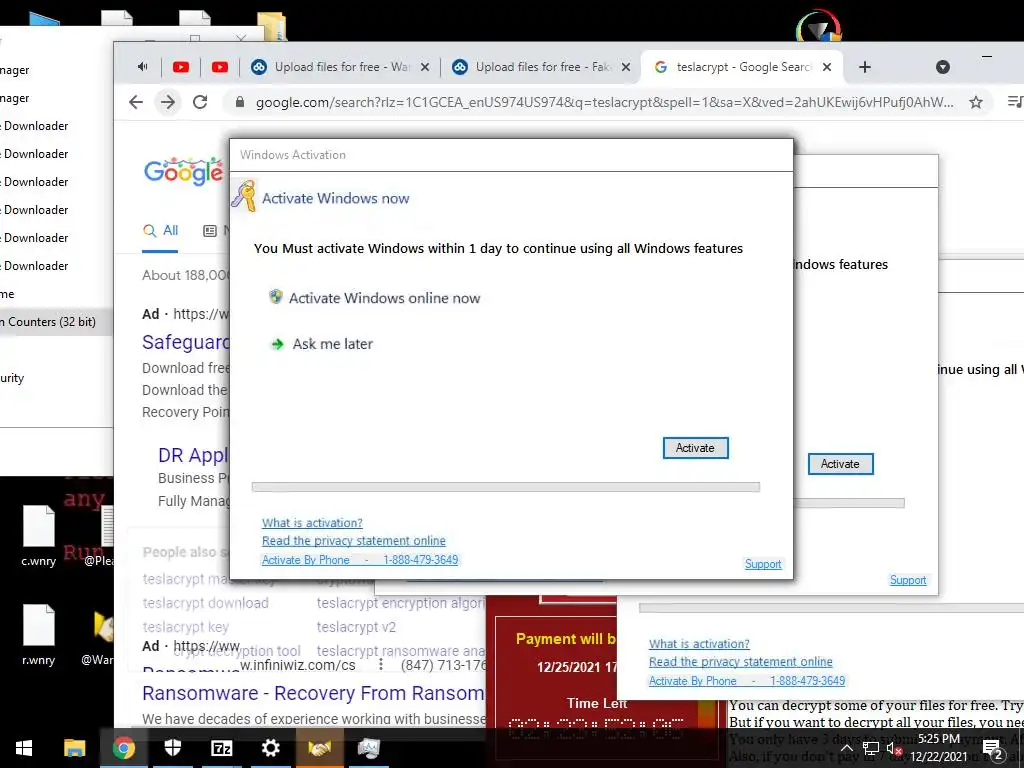Open the media control icon in Chrome toolbar
Viewport: 1024px width, 768px height.
(x=1016, y=102)
